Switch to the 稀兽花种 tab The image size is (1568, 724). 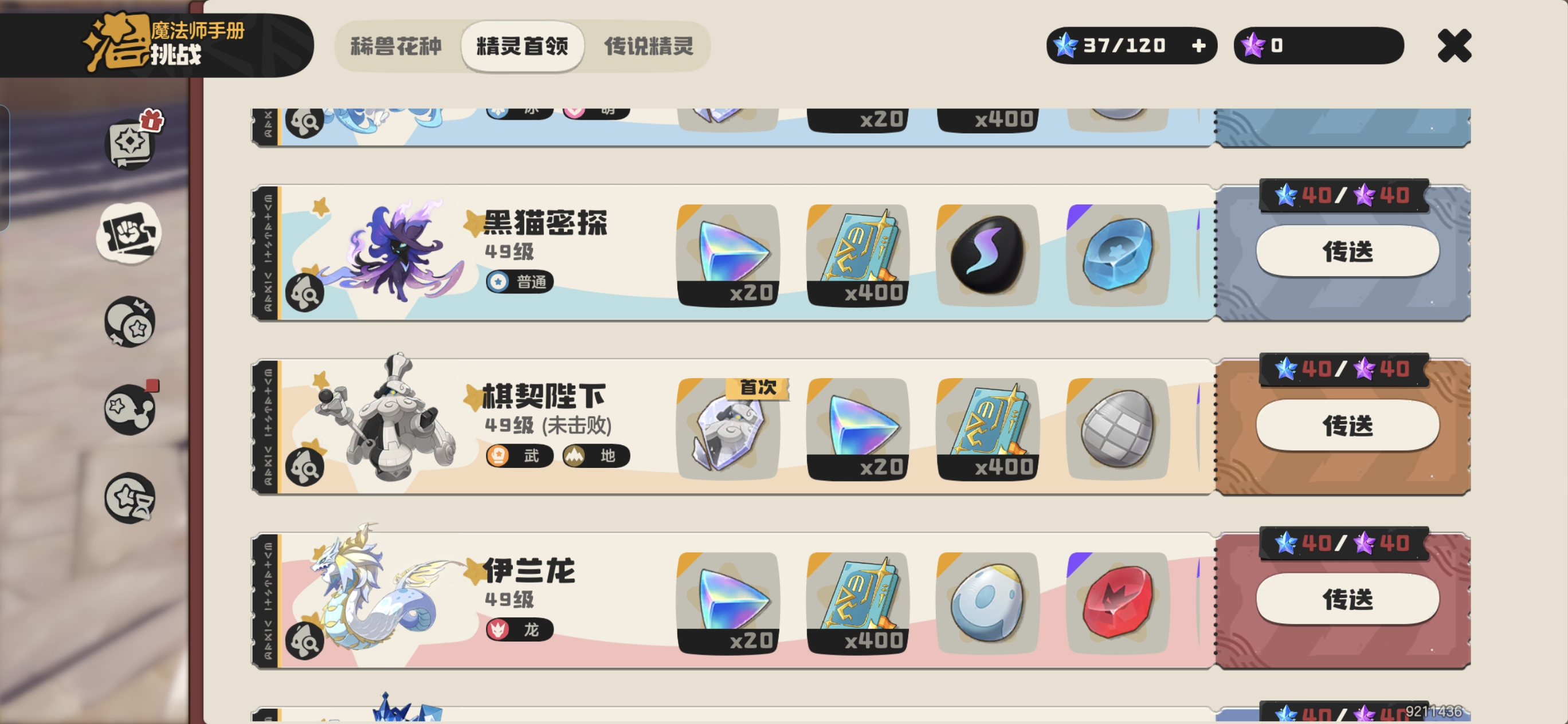pos(396,46)
